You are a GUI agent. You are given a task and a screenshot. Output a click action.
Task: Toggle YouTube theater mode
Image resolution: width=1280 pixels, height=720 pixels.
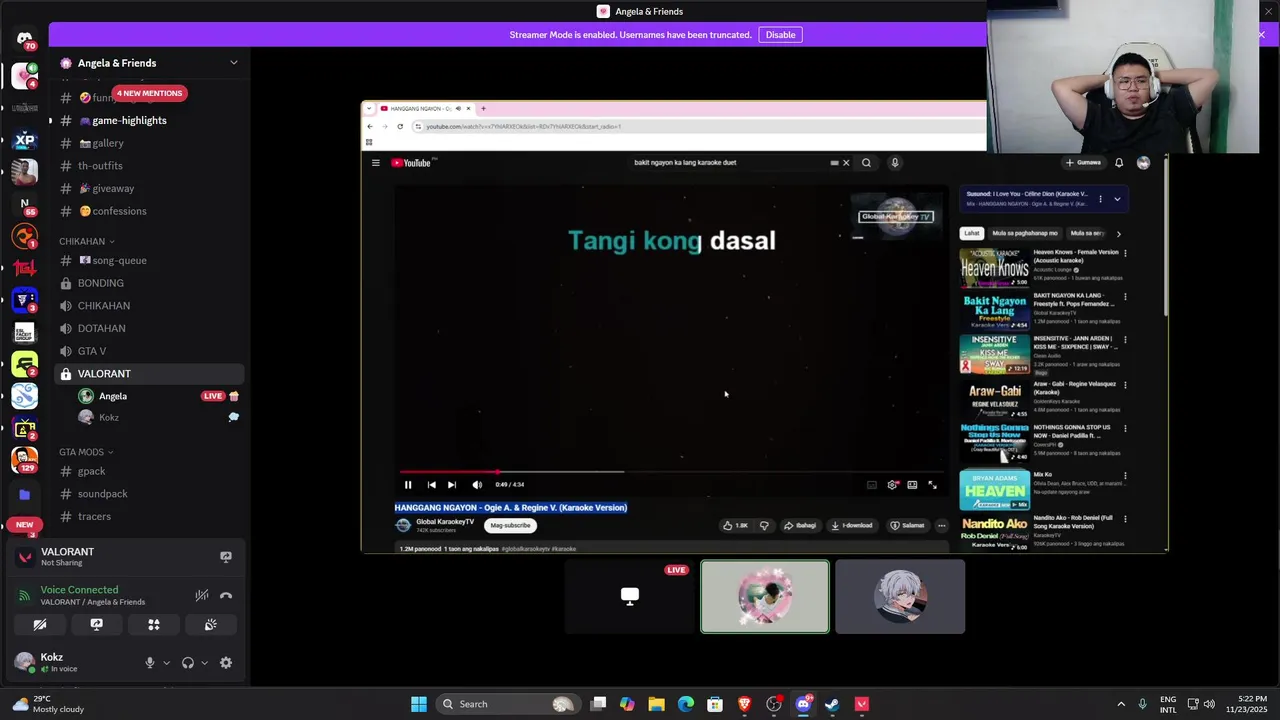[912, 485]
